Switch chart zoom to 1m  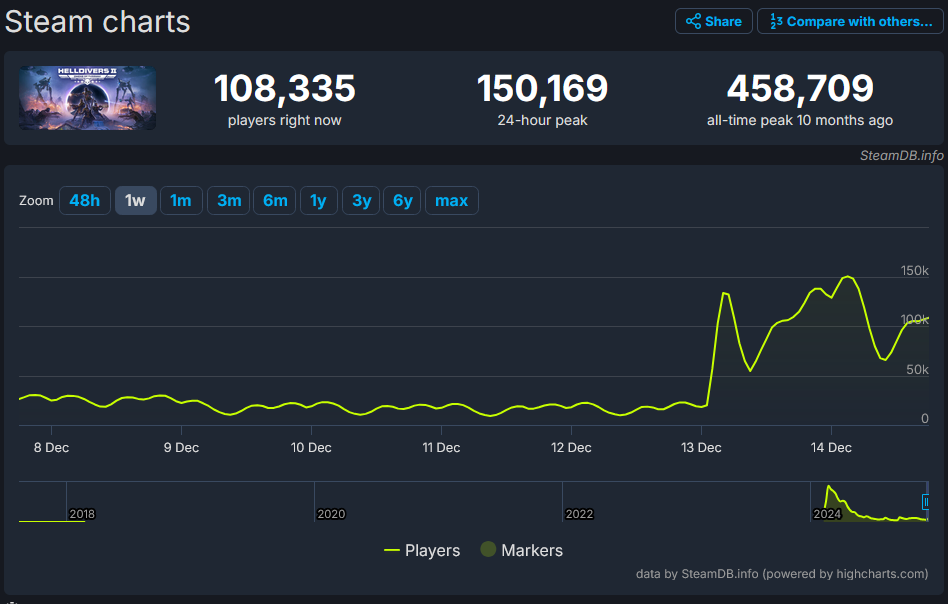[181, 200]
